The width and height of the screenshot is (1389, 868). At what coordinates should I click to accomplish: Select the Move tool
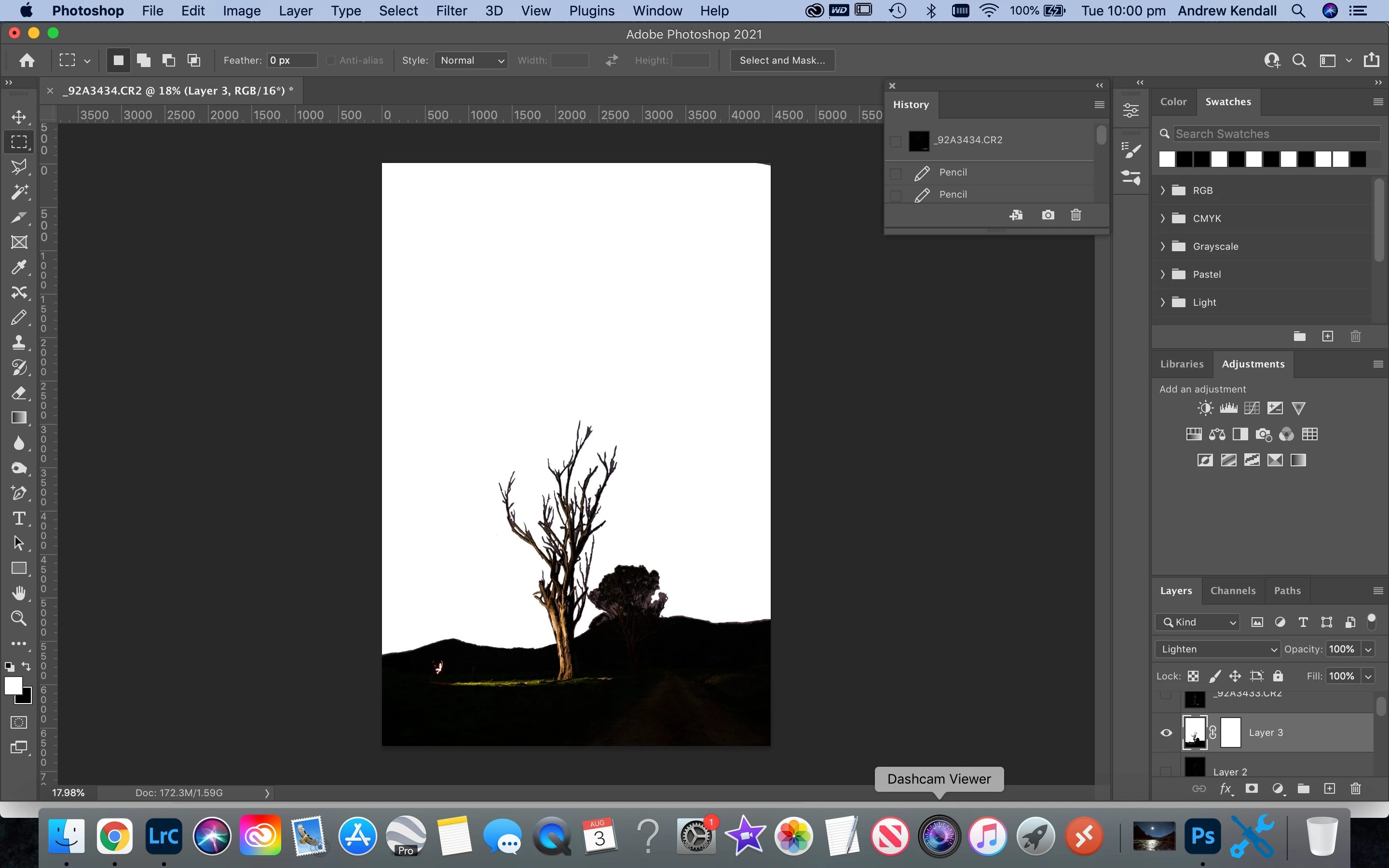tap(19, 117)
